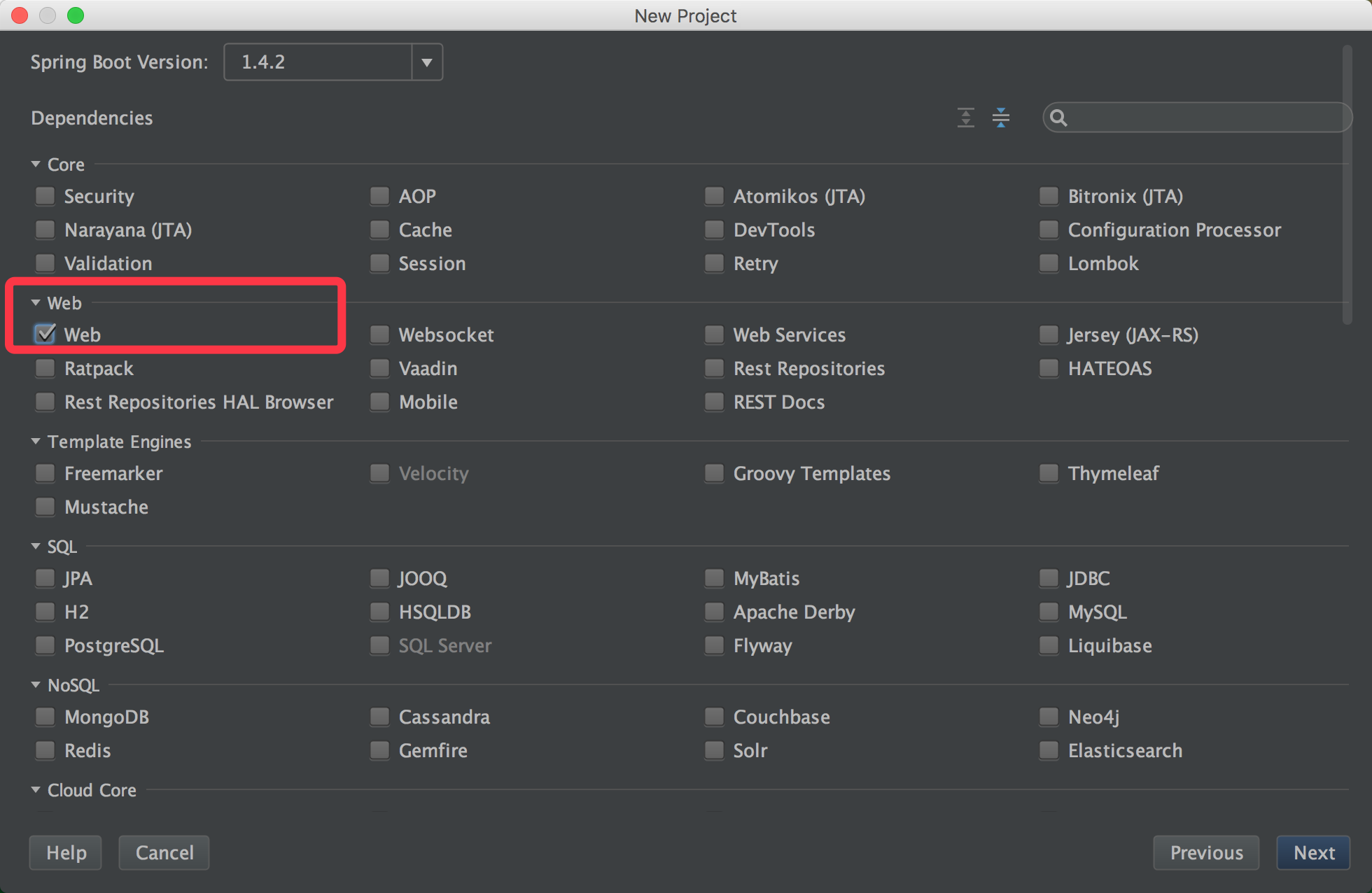Check the JOOQ checkbox
The height and width of the screenshot is (893, 1372).
380,578
